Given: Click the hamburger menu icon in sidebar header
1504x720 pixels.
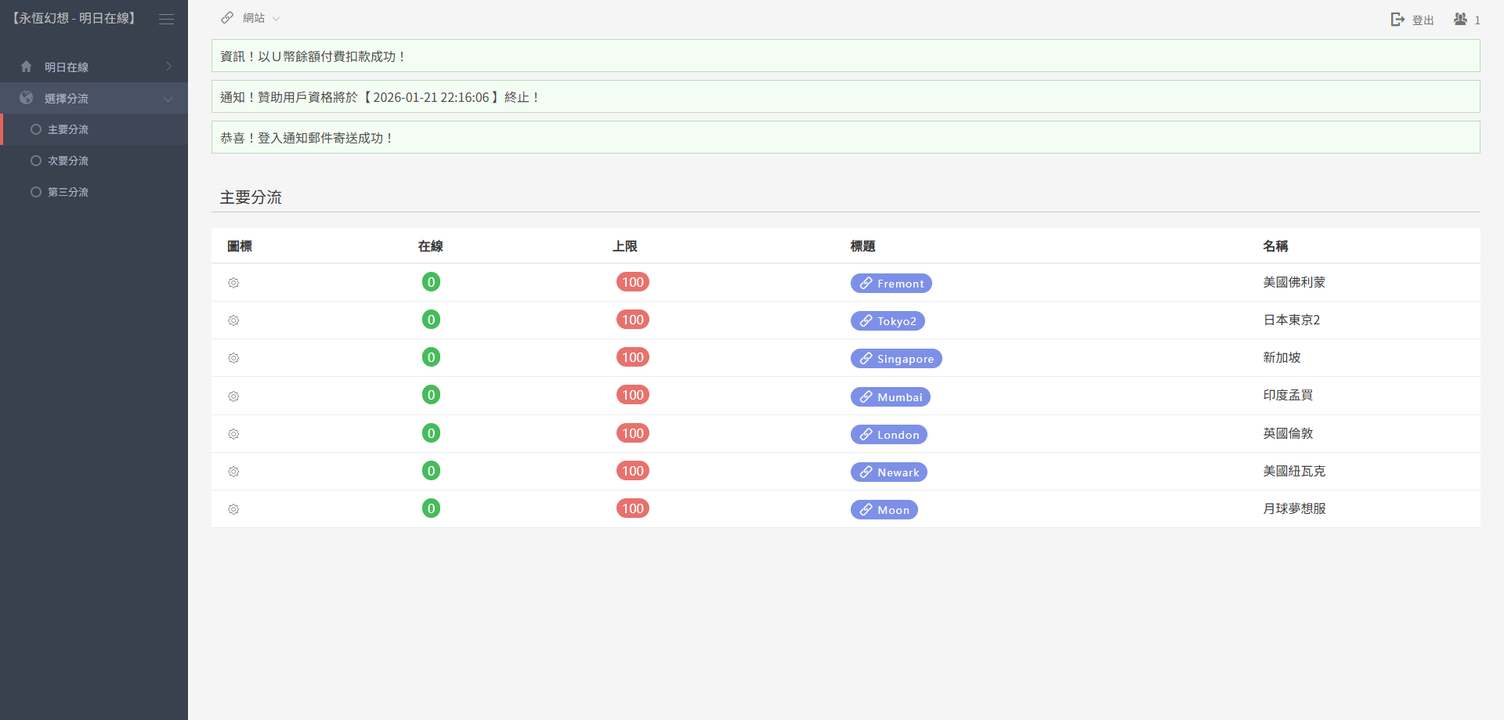Looking at the screenshot, I should click(x=166, y=19).
